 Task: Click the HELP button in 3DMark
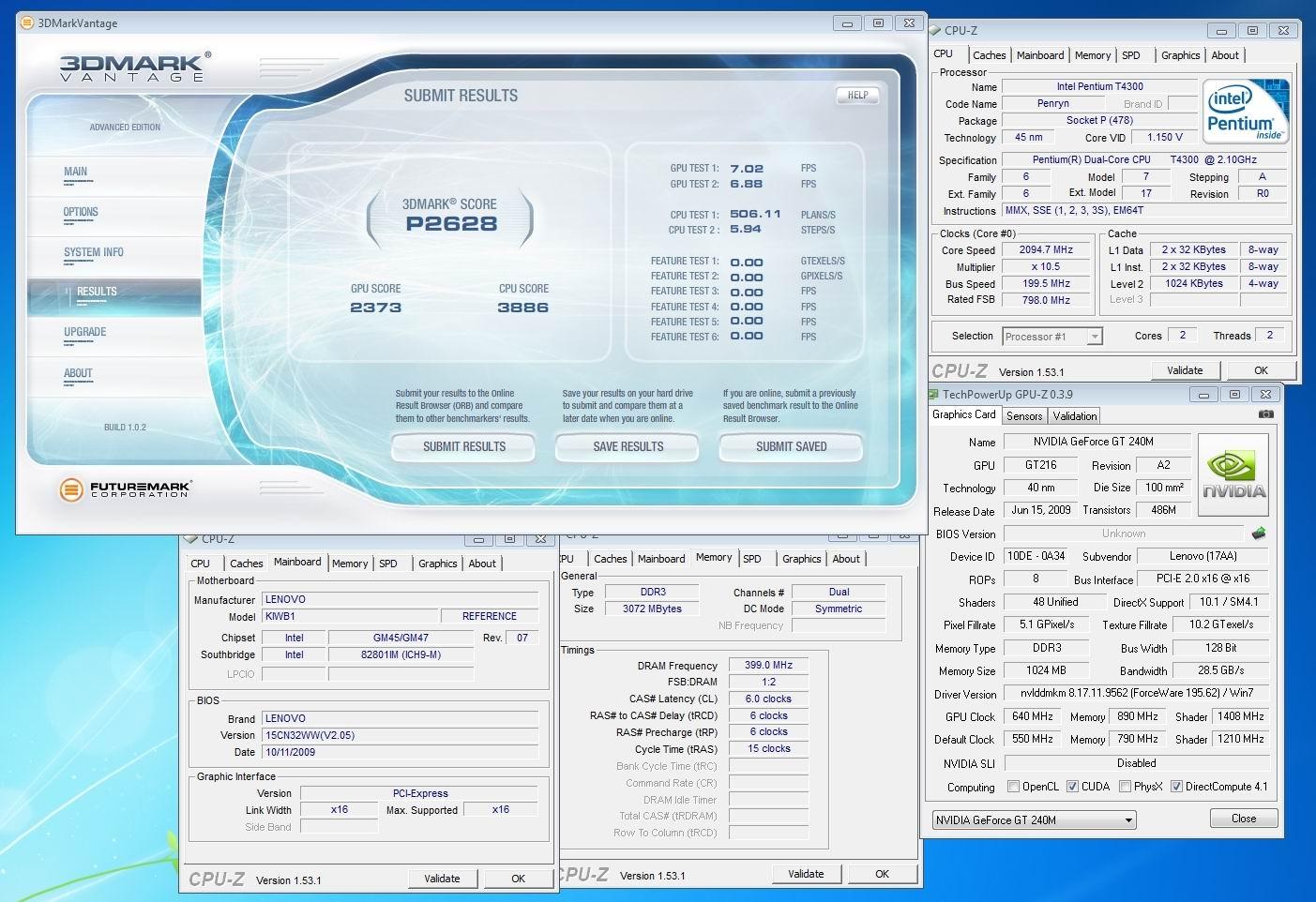click(x=857, y=95)
